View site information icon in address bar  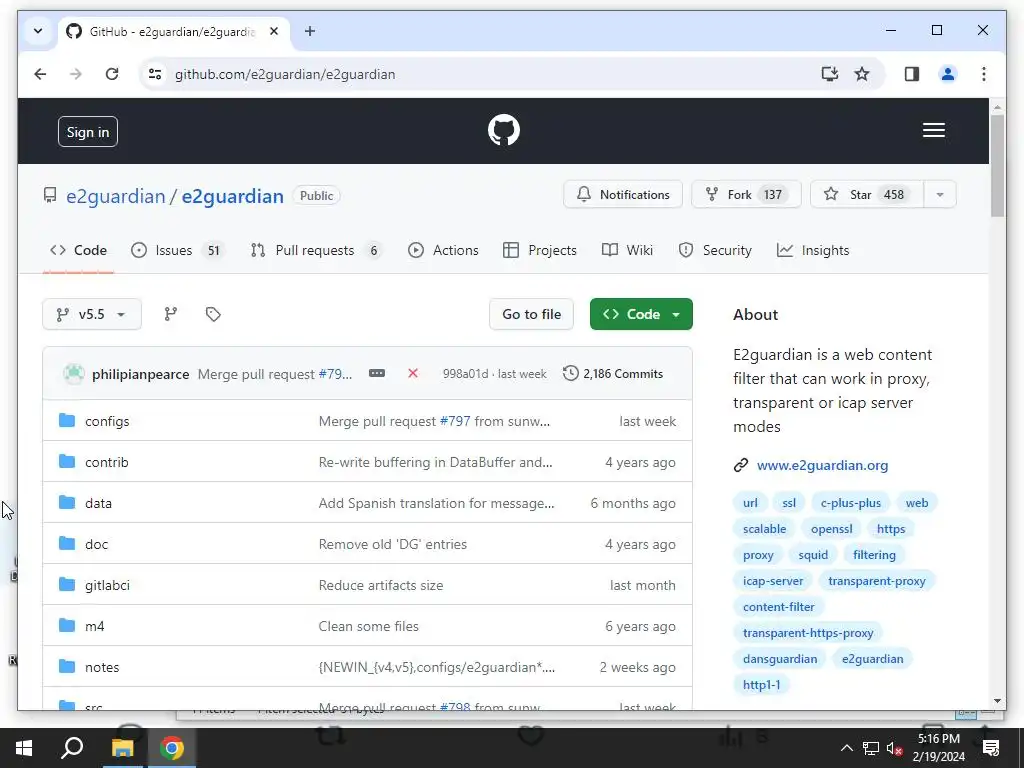click(x=155, y=74)
